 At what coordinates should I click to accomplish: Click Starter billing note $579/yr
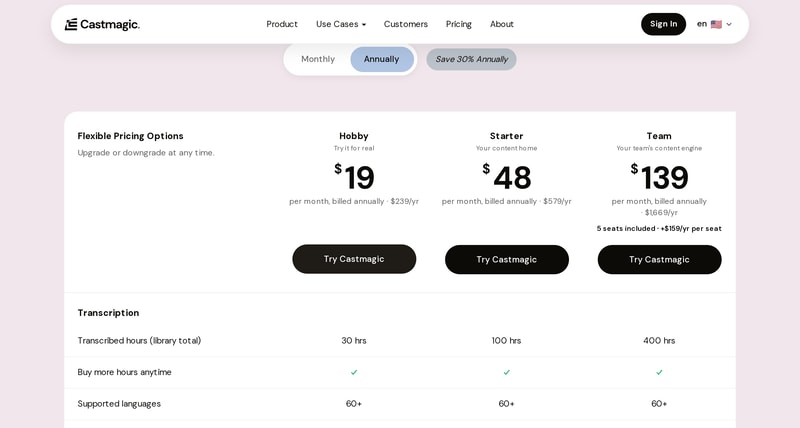507,202
